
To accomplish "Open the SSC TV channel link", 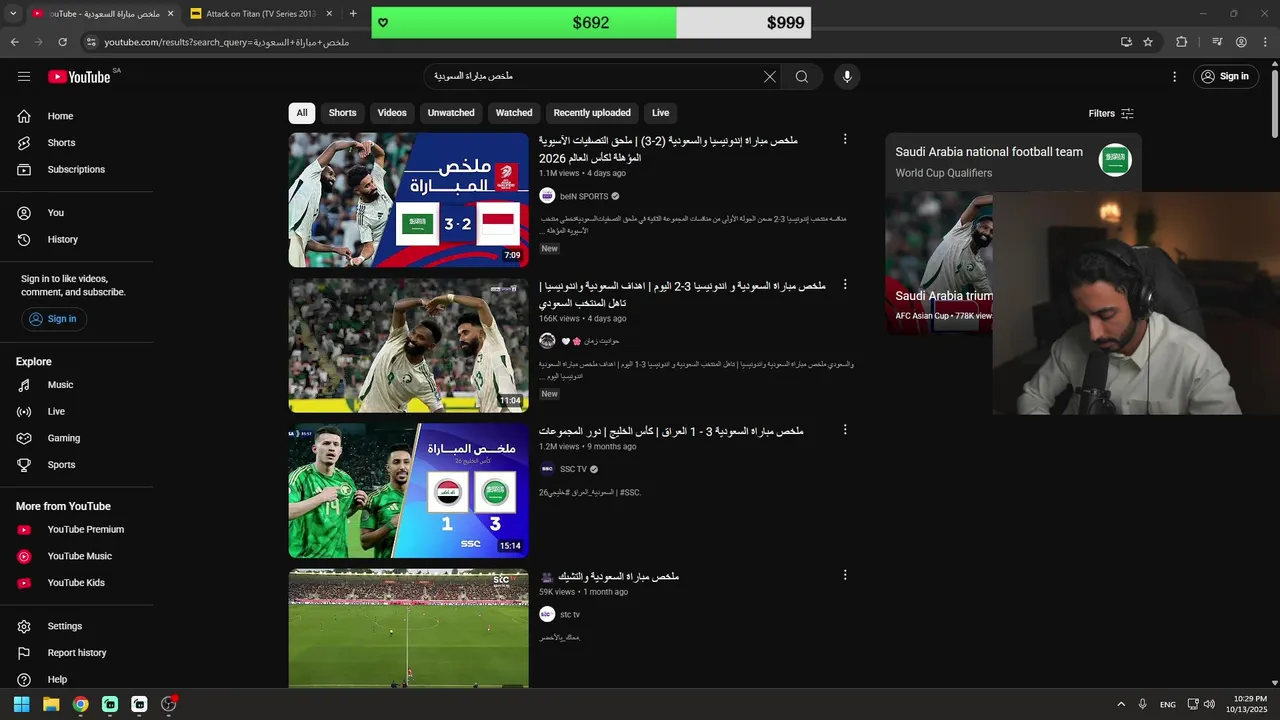I will click(573, 469).
